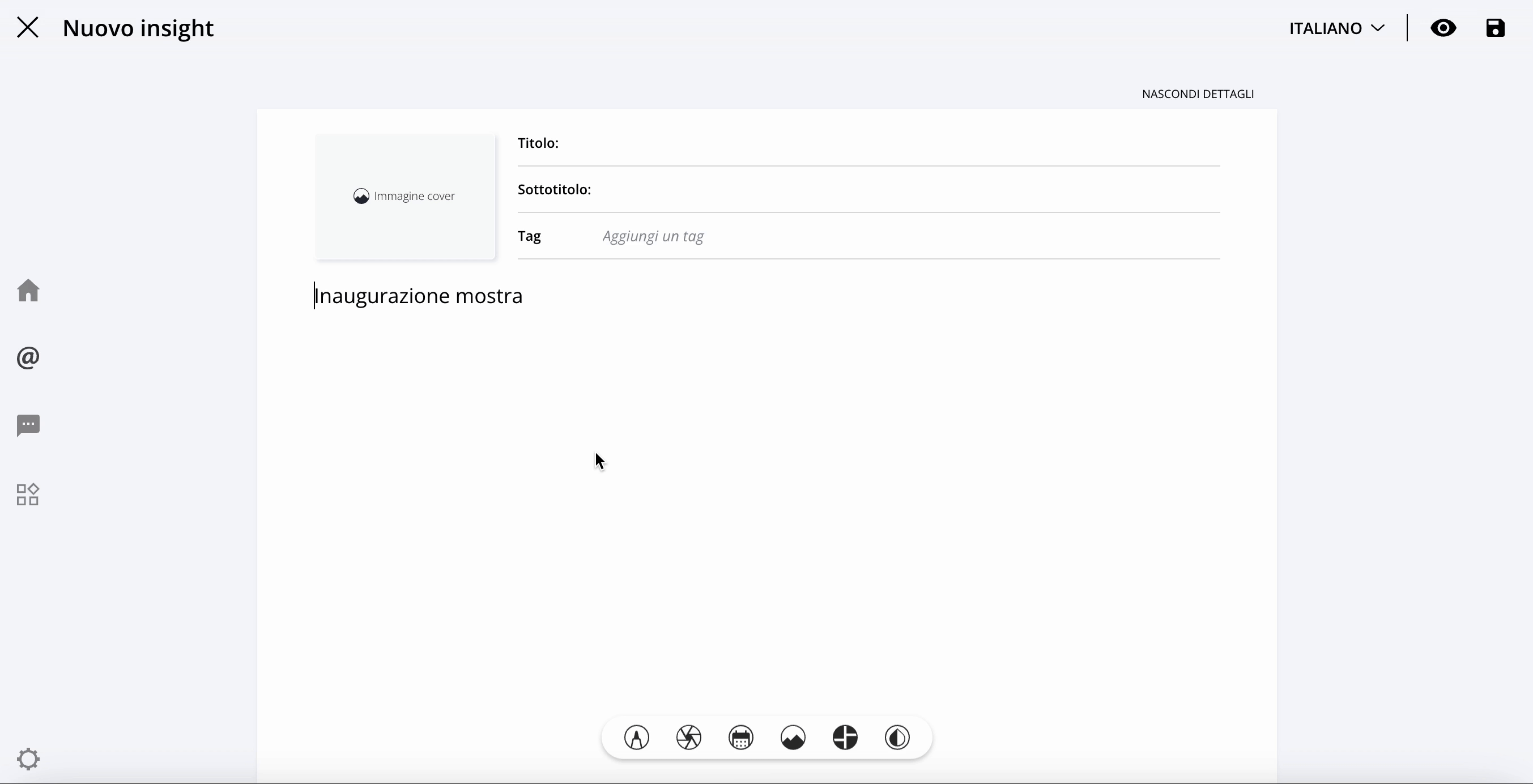Save the insight with the disk icon
The width and height of the screenshot is (1533, 784).
point(1496,27)
